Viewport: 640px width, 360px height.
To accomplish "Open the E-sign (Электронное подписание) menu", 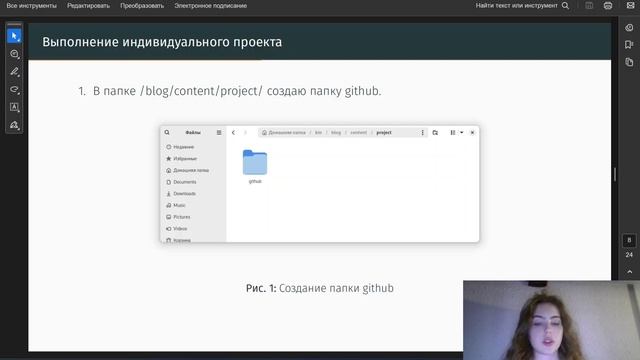I will pos(211,6).
